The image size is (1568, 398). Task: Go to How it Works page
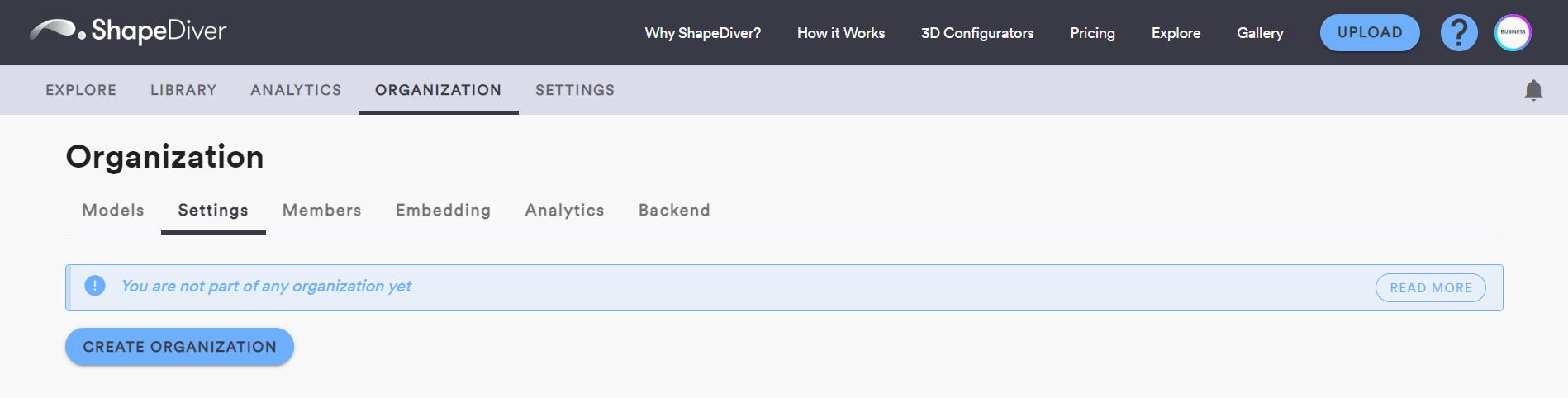coord(840,33)
